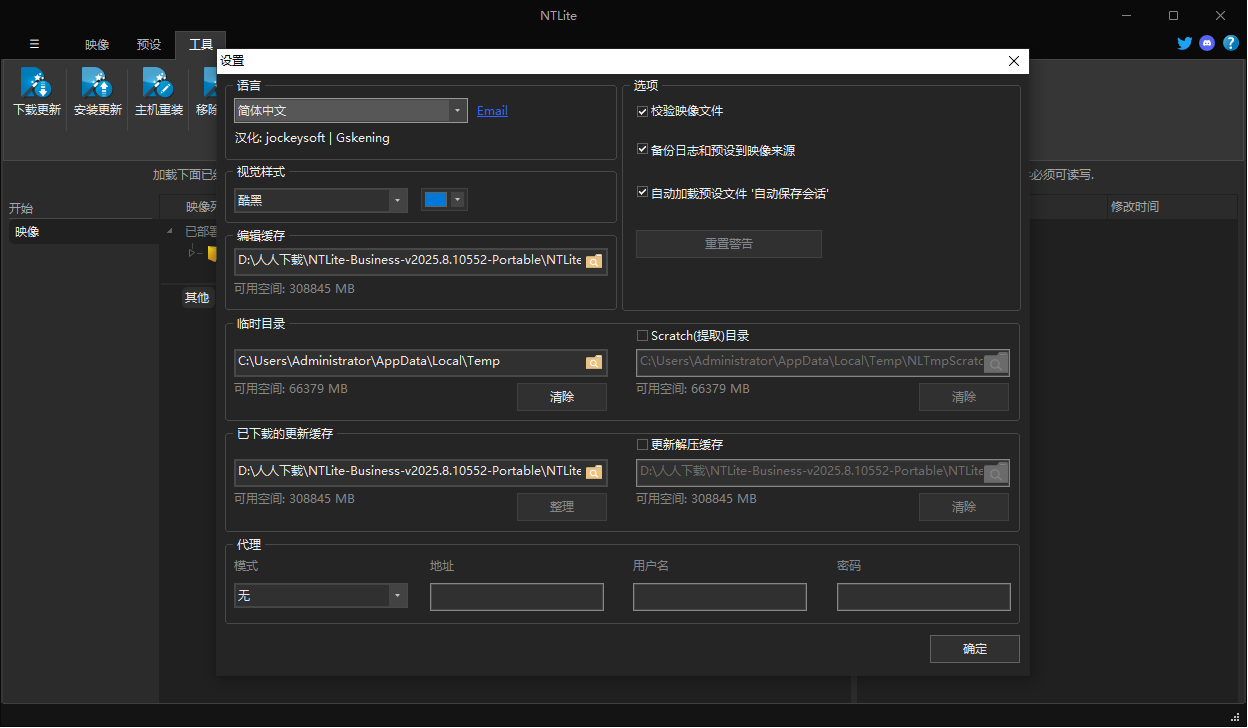Click the 下载更新 toolbar icon
The height and width of the screenshot is (728, 1248).
pos(37,84)
